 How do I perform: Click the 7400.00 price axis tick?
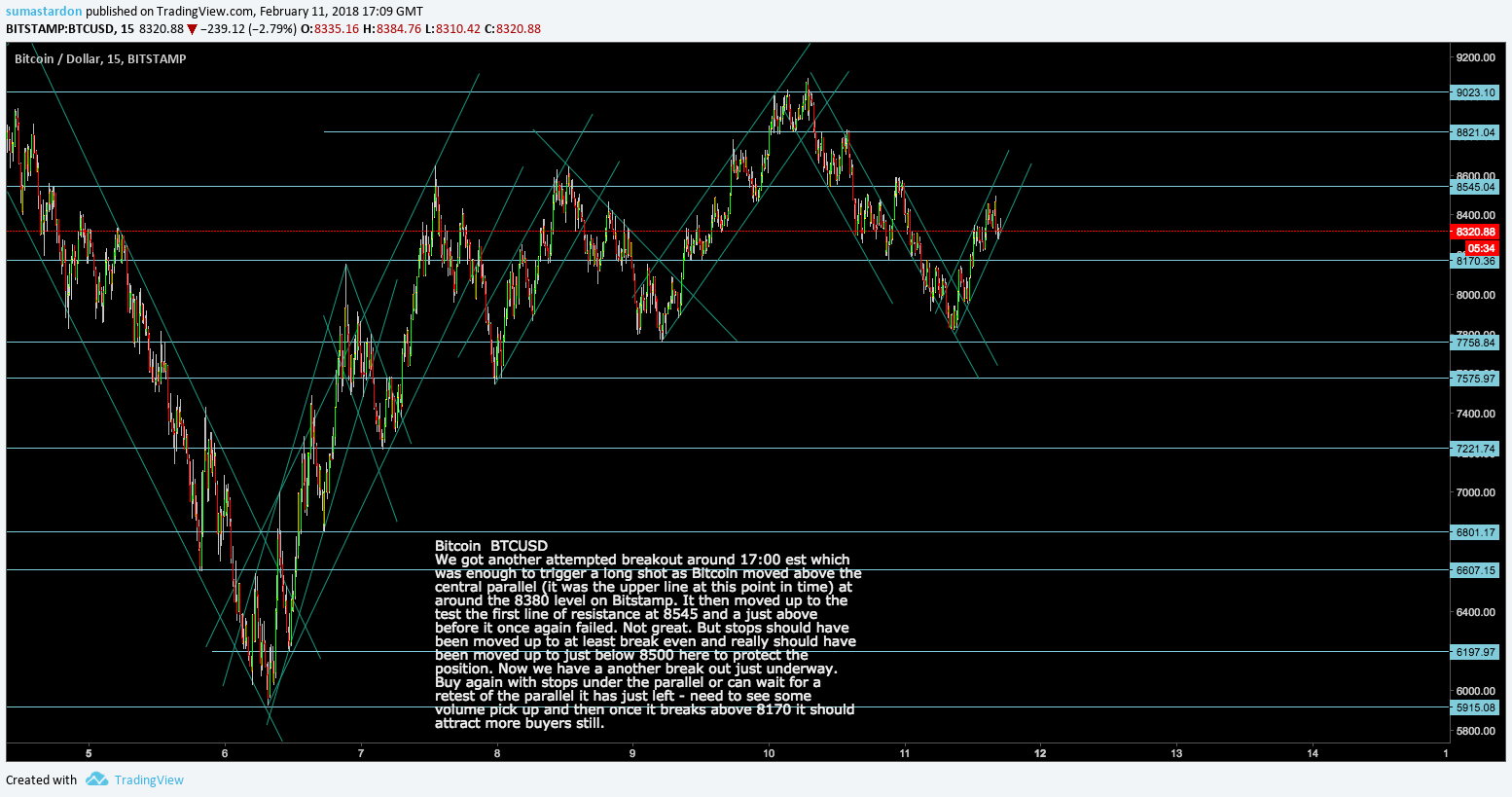1476,414
